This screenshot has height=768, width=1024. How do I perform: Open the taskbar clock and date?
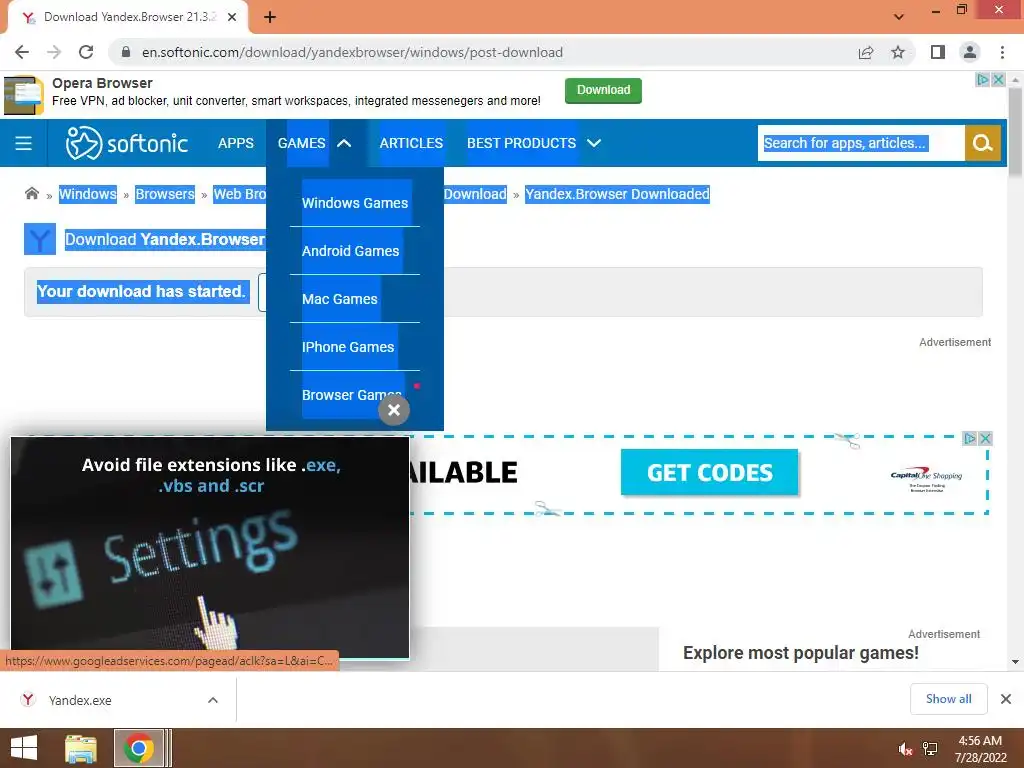[x=980, y=749]
